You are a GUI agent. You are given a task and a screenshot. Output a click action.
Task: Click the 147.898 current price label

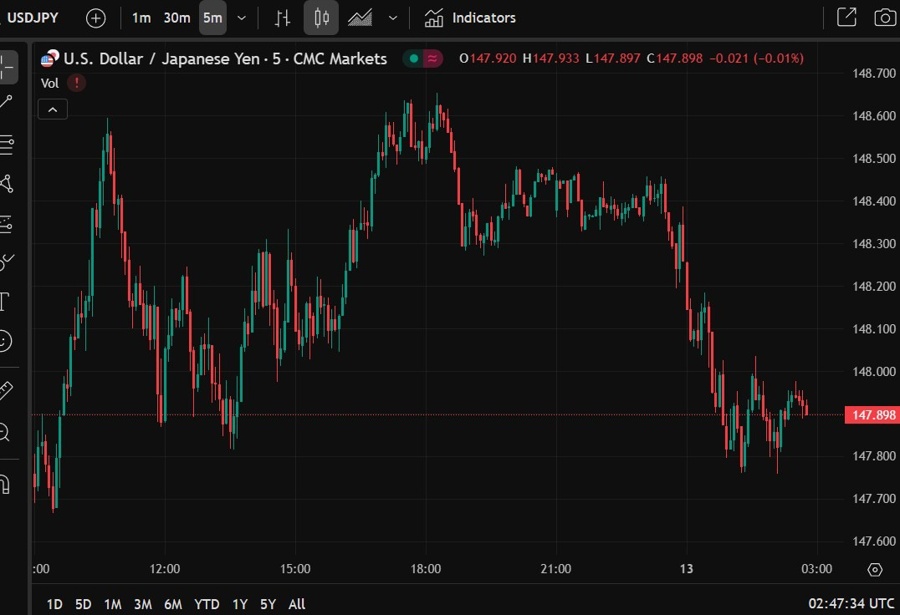pyautogui.click(x=869, y=415)
